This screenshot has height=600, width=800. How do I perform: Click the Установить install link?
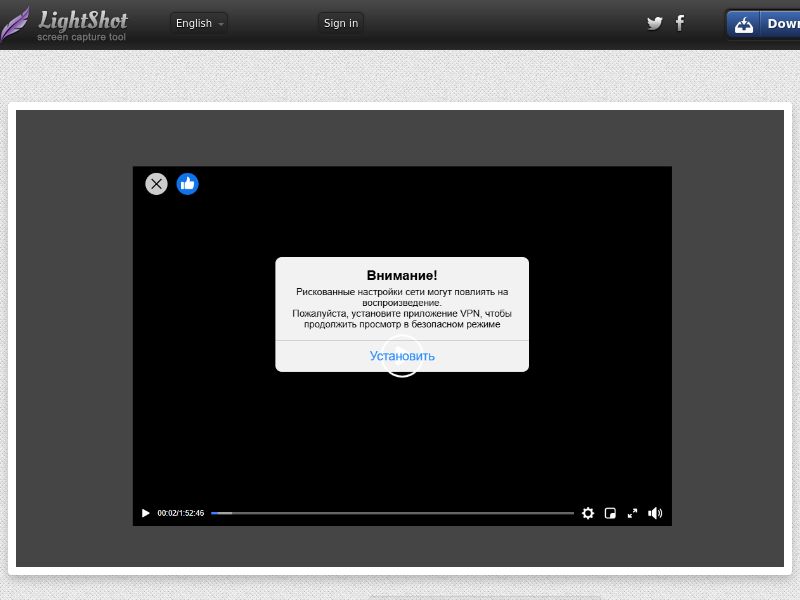click(402, 356)
